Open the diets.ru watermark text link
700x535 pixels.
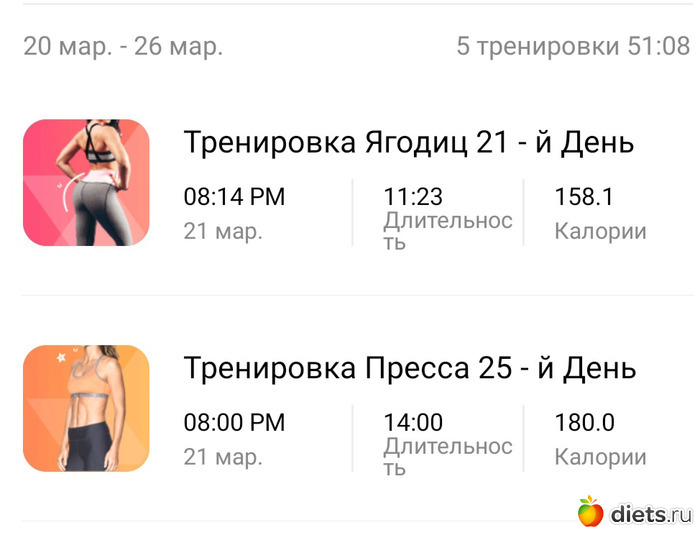[x=650, y=514]
